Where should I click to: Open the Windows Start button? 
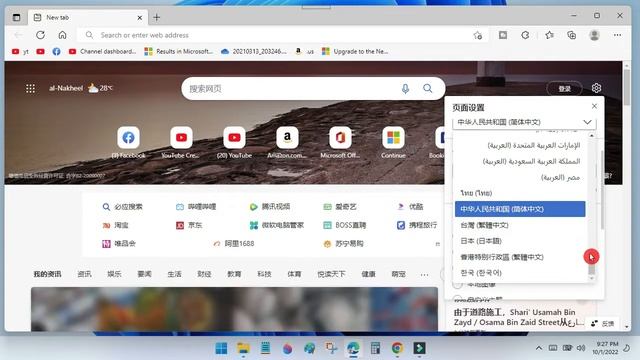221,348
